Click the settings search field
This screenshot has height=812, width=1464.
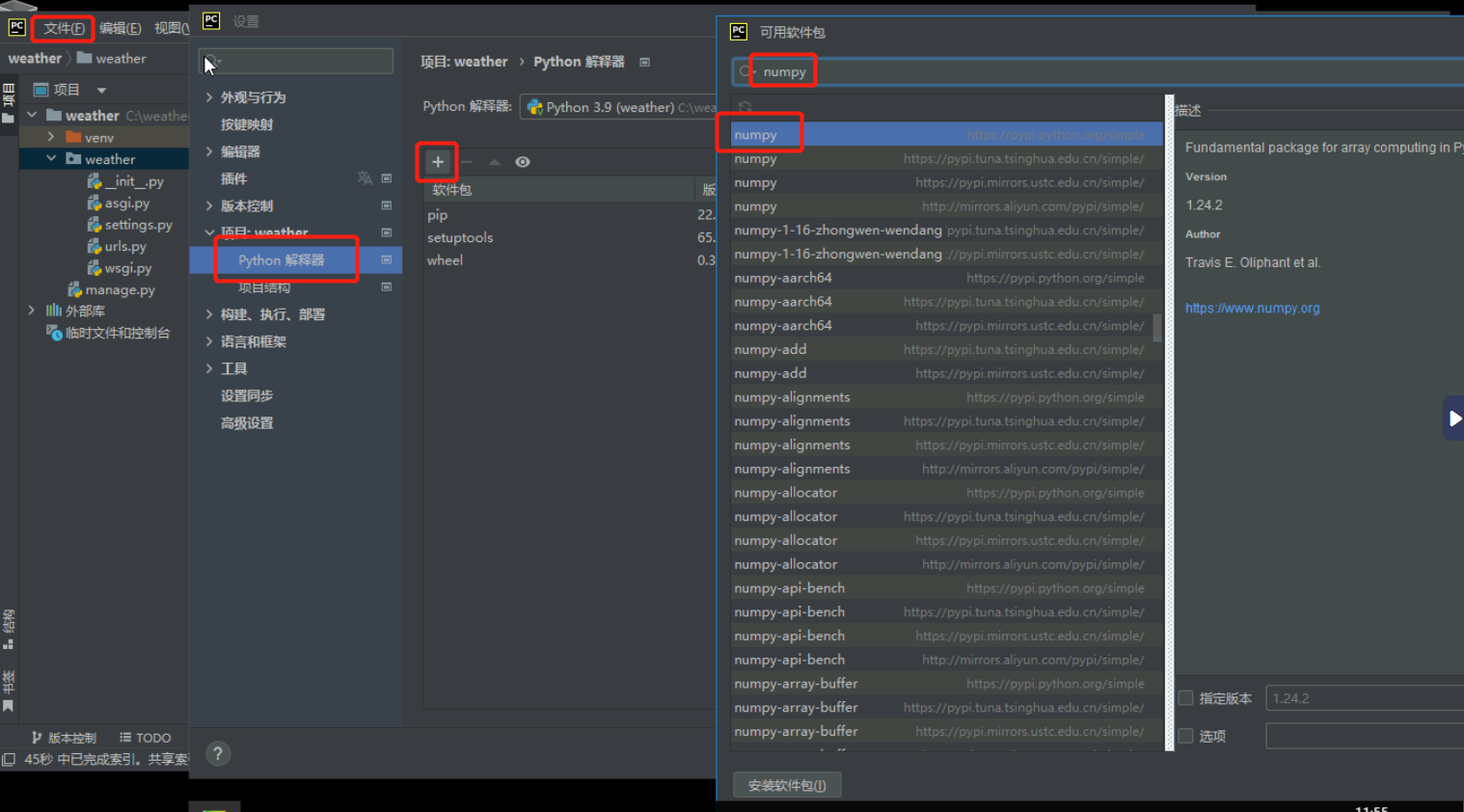pyautogui.click(x=296, y=62)
